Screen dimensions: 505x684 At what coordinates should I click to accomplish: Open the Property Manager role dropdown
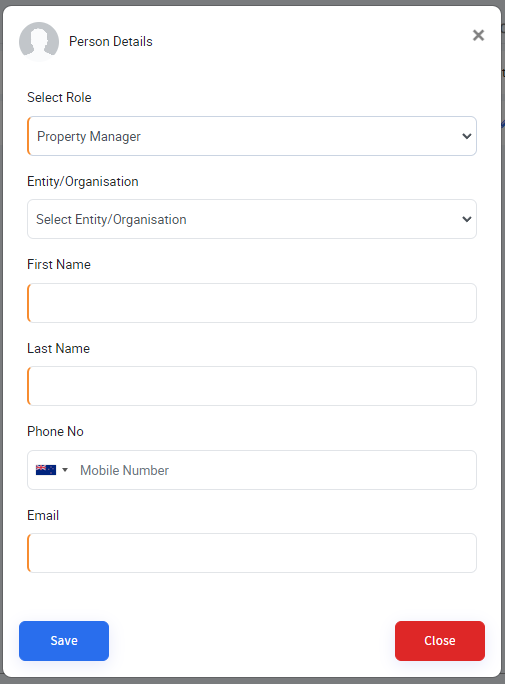[x=252, y=136]
